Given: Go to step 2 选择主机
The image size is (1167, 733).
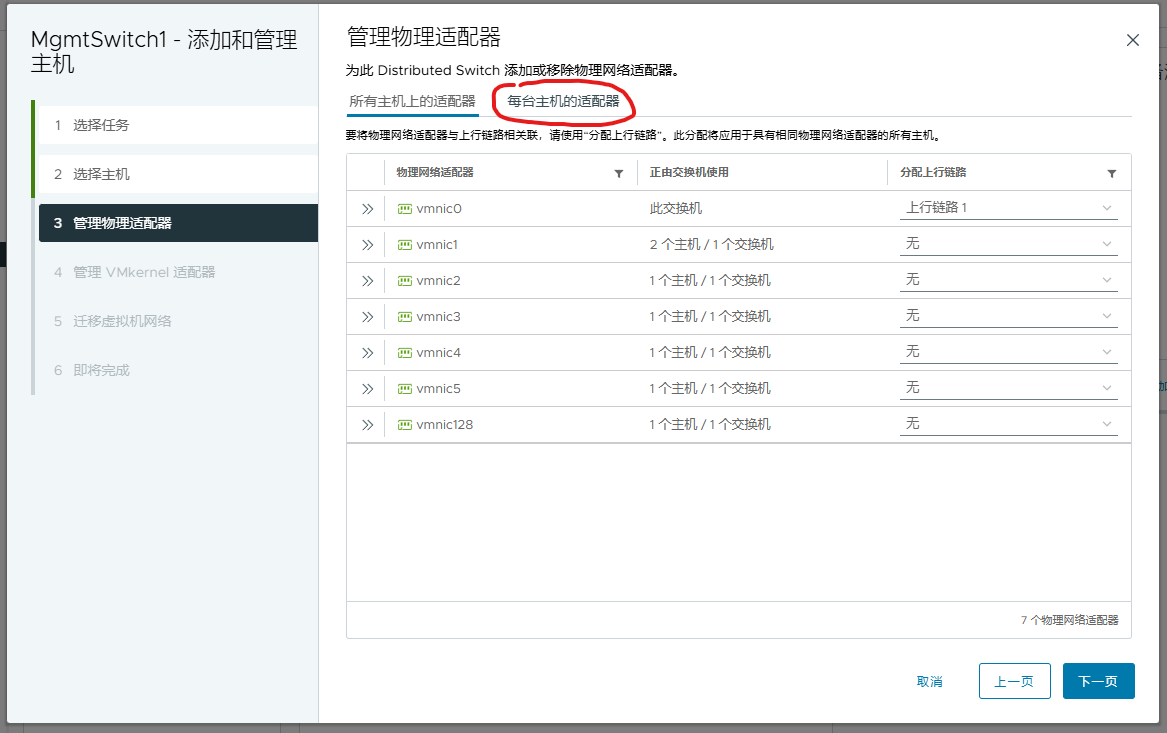Looking at the screenshot, I should click(178, 174).
